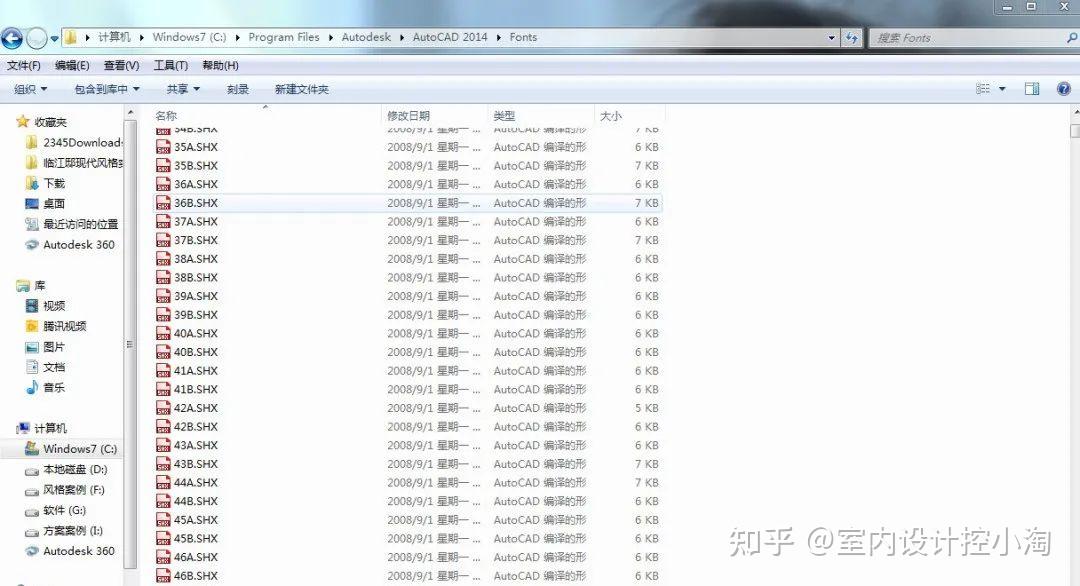Open the 编辑(E) menu

72,65
